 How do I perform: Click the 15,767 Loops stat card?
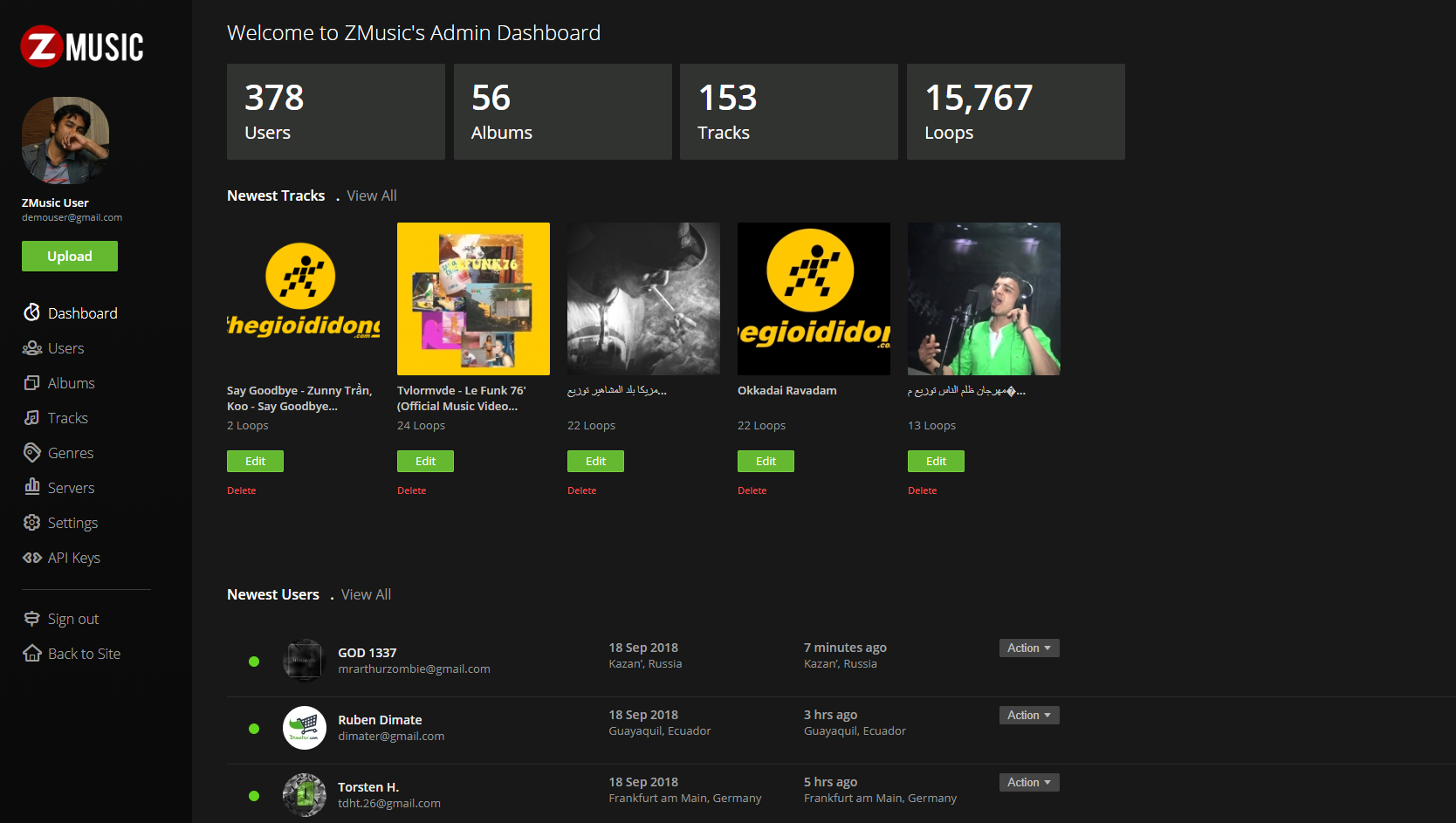click(x=1016, y=112)
